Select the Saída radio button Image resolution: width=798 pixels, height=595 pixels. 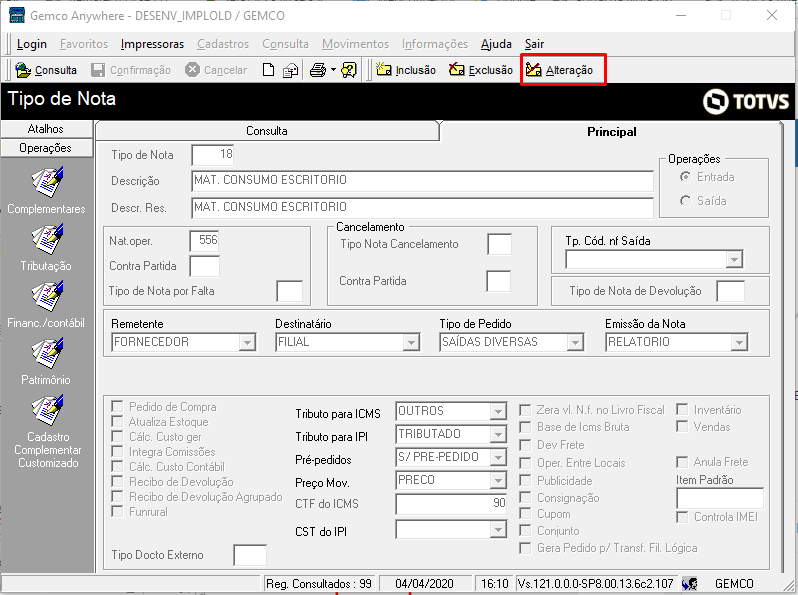pyautogui.click(x=686, y=201)
